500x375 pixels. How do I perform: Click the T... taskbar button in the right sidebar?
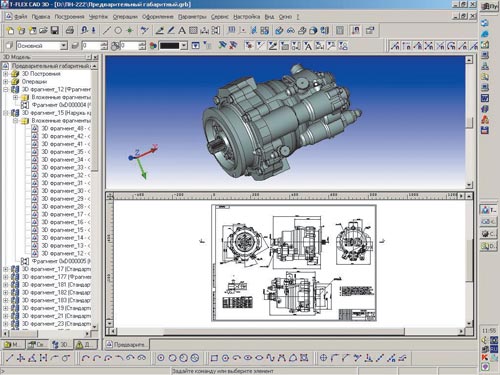pyautogui.click(x=489, y=210)
